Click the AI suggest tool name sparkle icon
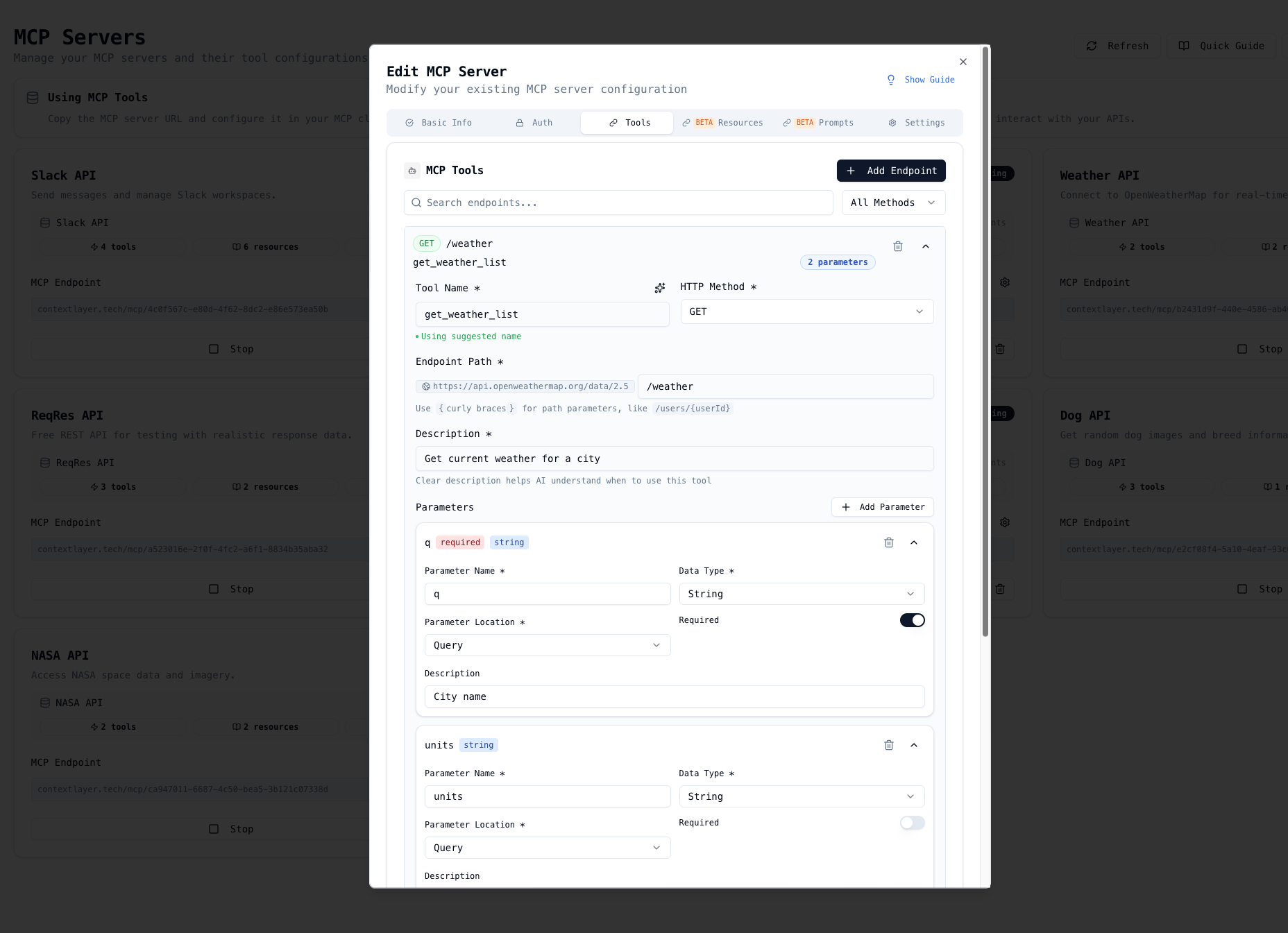Screen dimensions: 1288x933 [659, 288]
